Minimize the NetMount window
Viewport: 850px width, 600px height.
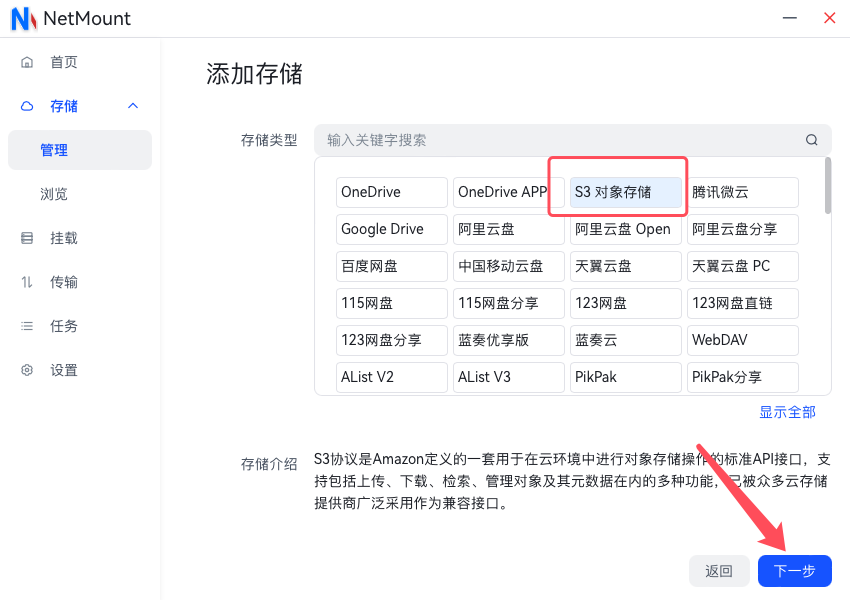tap(790, 18)
